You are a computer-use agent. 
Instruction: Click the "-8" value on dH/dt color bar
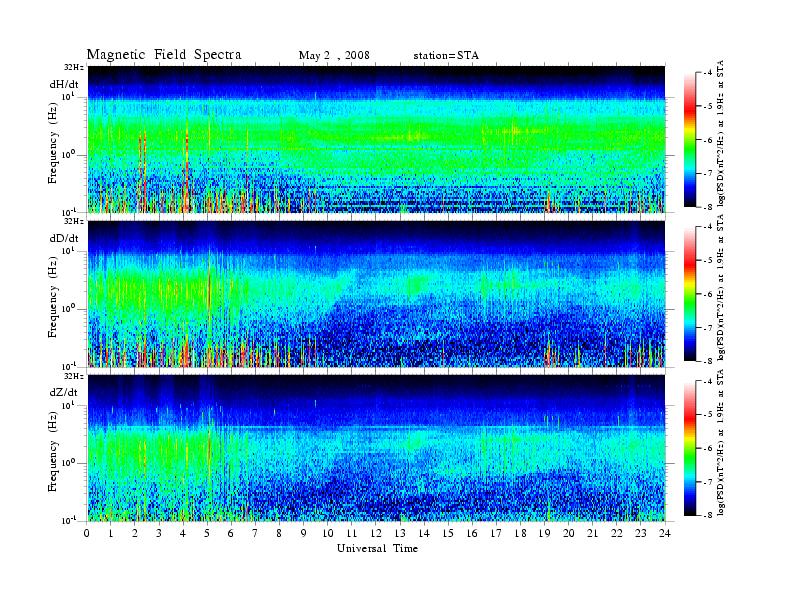click(x=708, y=207)
